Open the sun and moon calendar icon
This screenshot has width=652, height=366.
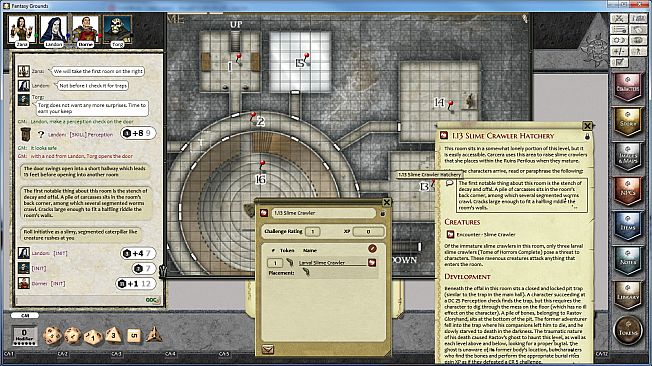pos(619,40)
